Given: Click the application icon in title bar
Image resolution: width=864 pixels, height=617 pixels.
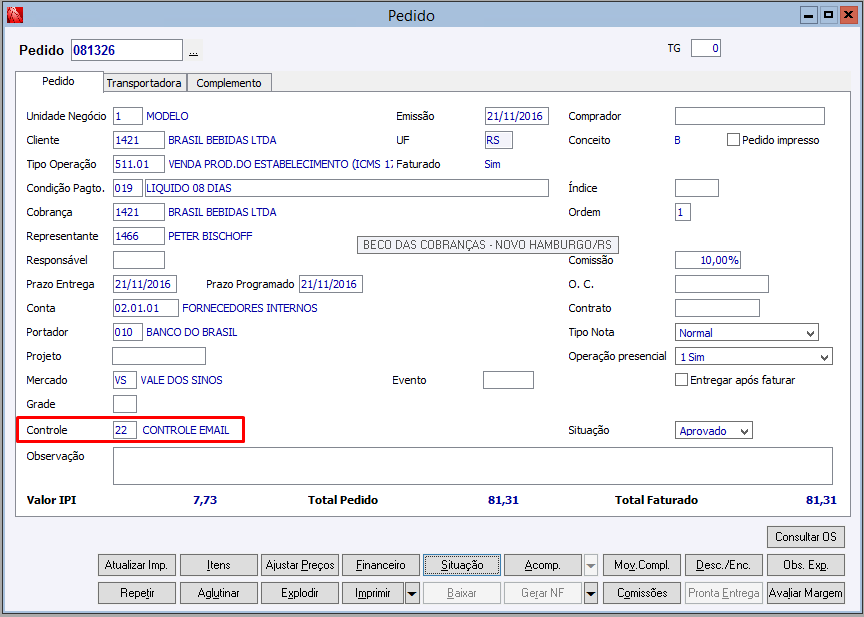Looking at the screenshot, I should [14, 15].
